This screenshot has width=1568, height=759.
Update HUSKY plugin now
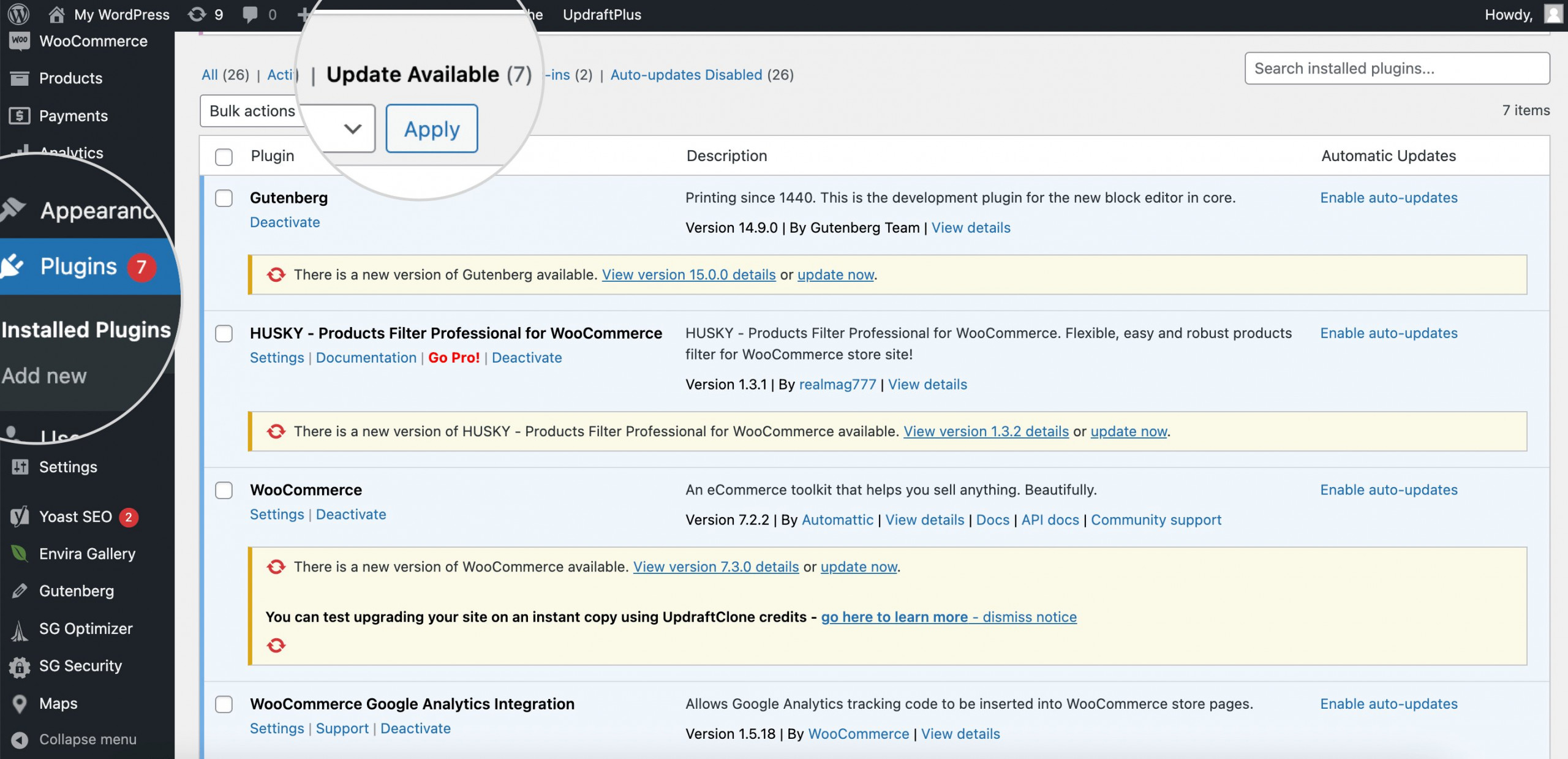point(1129,431)
